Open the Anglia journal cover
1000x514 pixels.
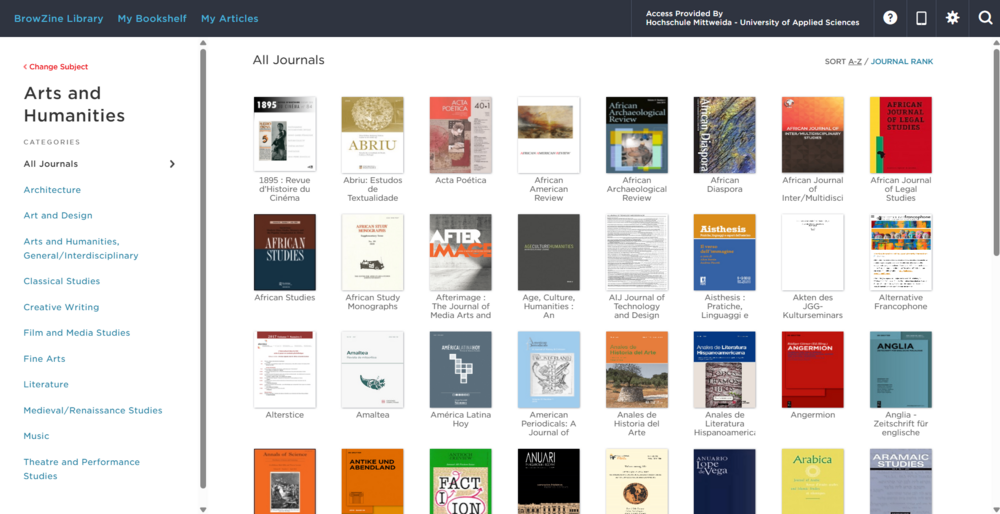[x=900, y=369]
